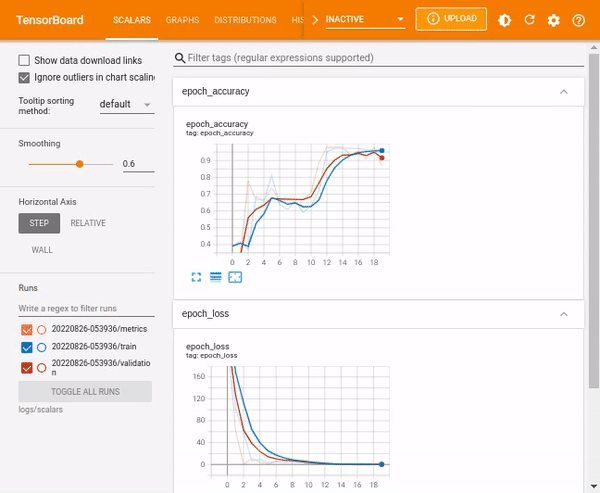The width and height of the screenshot is (600, 493).
Task: Switch to the DISTRIBUTIONS tab
Action: [x=245, y=20]
